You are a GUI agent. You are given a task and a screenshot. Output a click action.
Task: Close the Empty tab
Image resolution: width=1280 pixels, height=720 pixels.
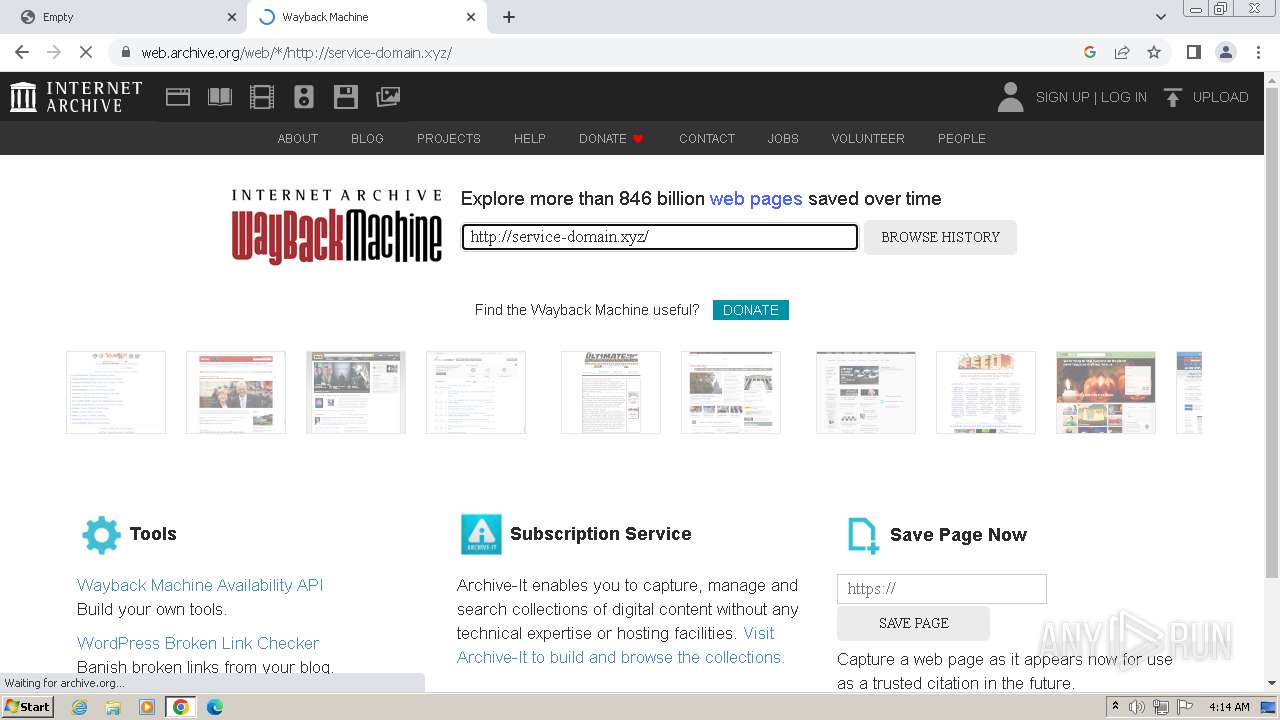click(232, 17)
